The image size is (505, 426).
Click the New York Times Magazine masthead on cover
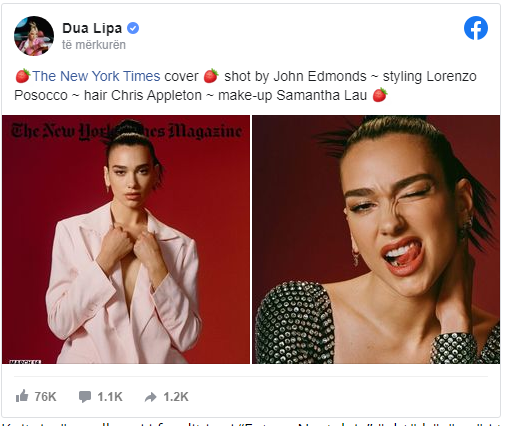tap(126, 131)
